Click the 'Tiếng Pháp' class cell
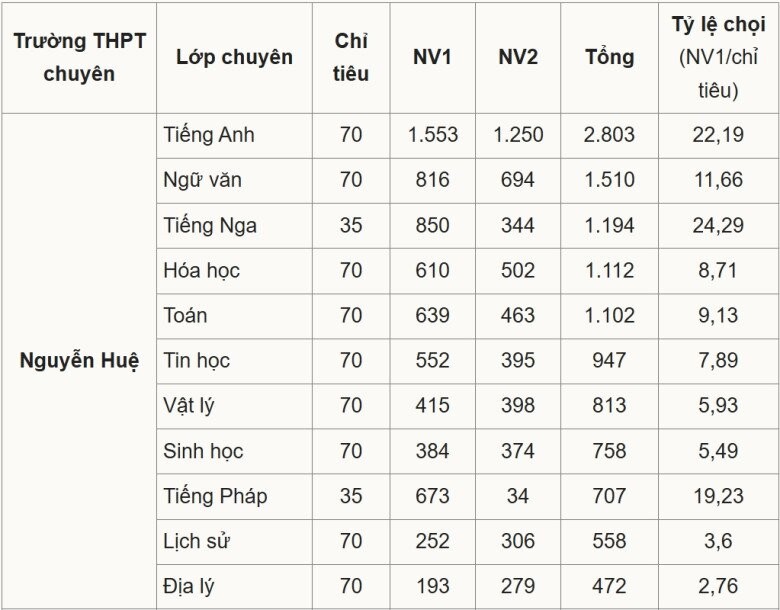780x610 pixels. coord(215,496)
